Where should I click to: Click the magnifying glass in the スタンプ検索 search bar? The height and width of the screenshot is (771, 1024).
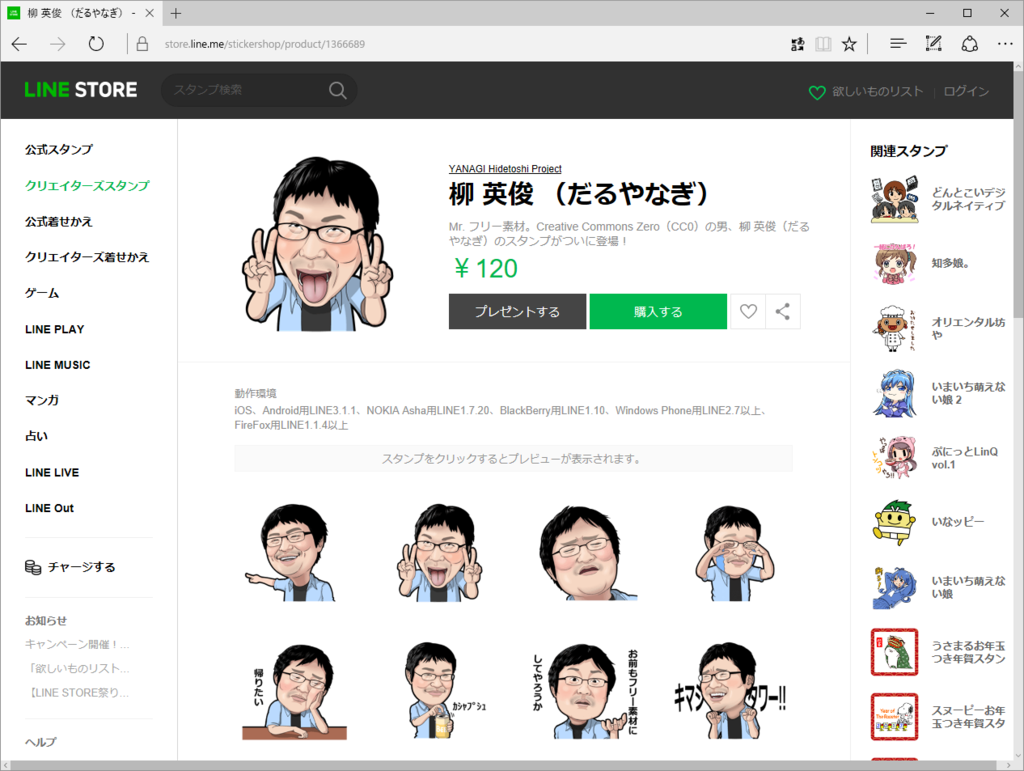[337, 90]
